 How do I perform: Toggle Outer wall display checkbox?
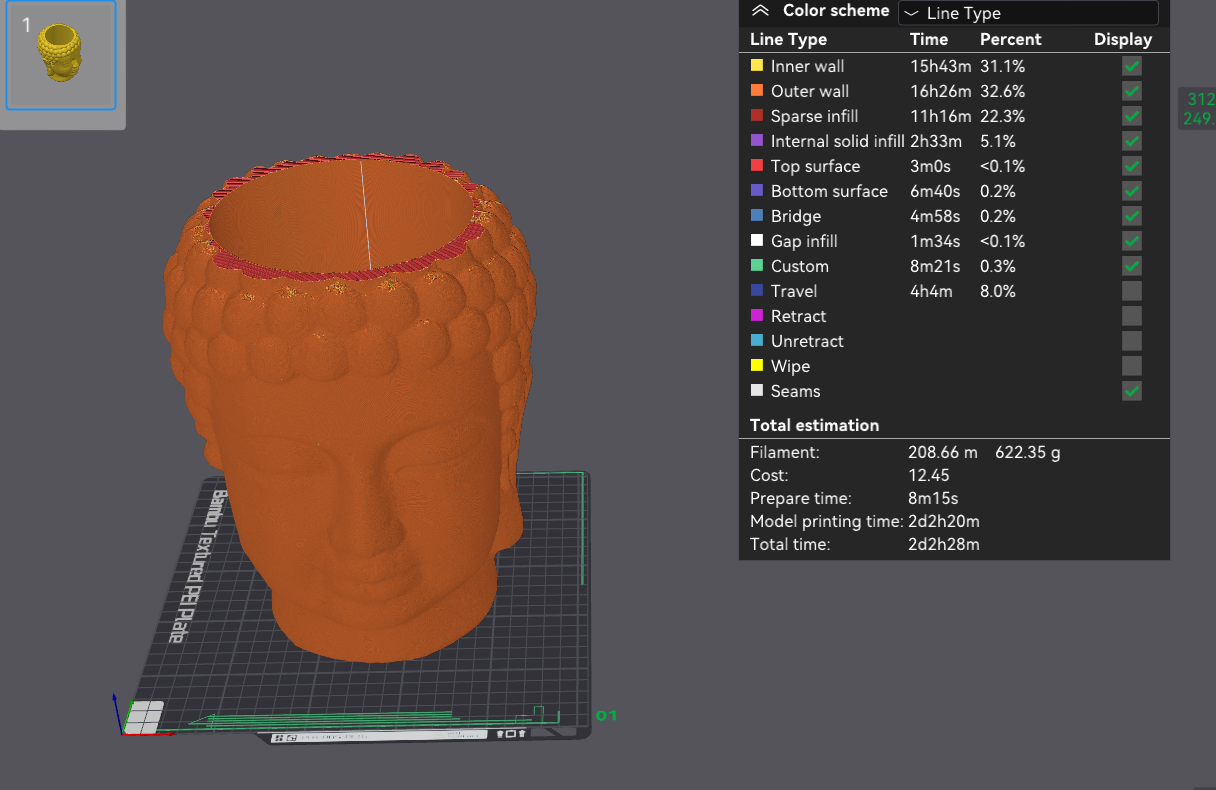click(1131, 91)
